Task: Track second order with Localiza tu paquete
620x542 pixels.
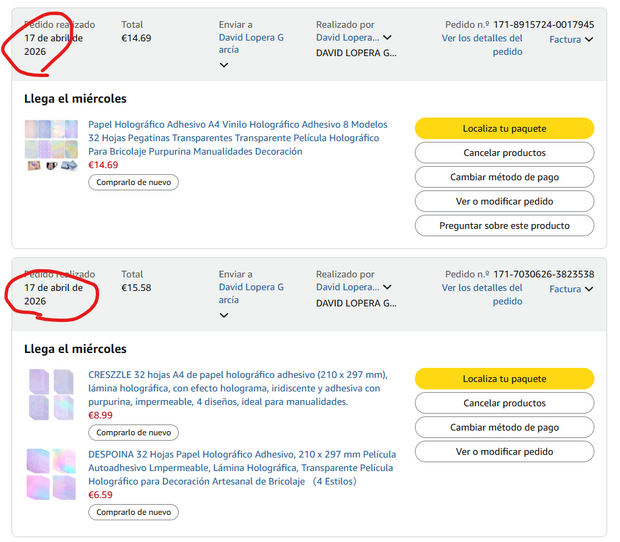Action: pos(504,379)
